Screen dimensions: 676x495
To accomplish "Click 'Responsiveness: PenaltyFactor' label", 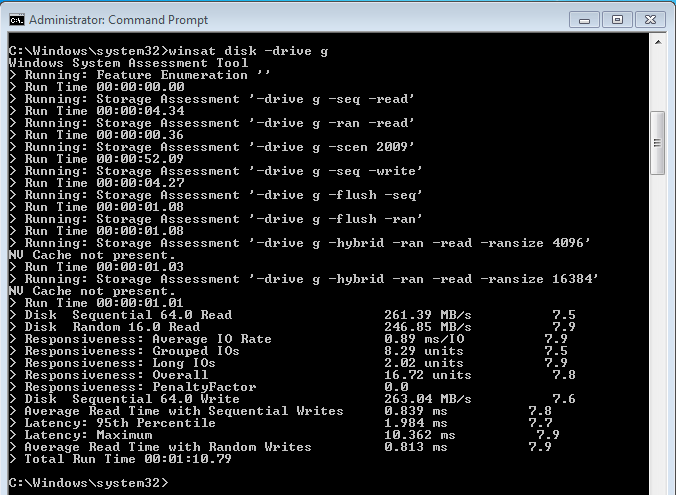I will 141,387.
